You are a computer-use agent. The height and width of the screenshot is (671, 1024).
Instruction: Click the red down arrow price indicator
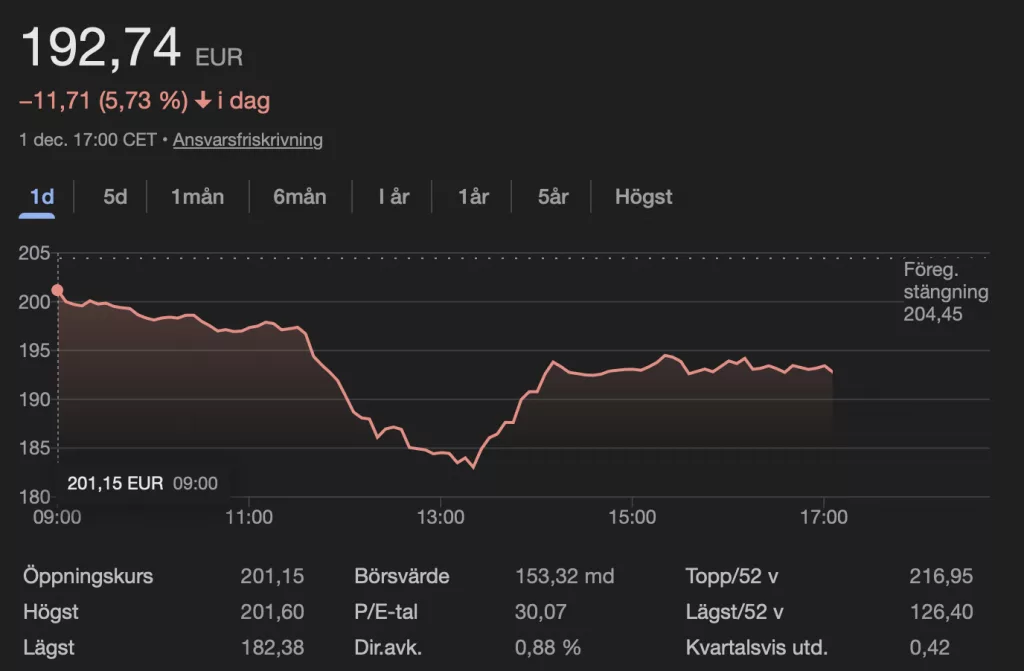[x=203, y=102]
